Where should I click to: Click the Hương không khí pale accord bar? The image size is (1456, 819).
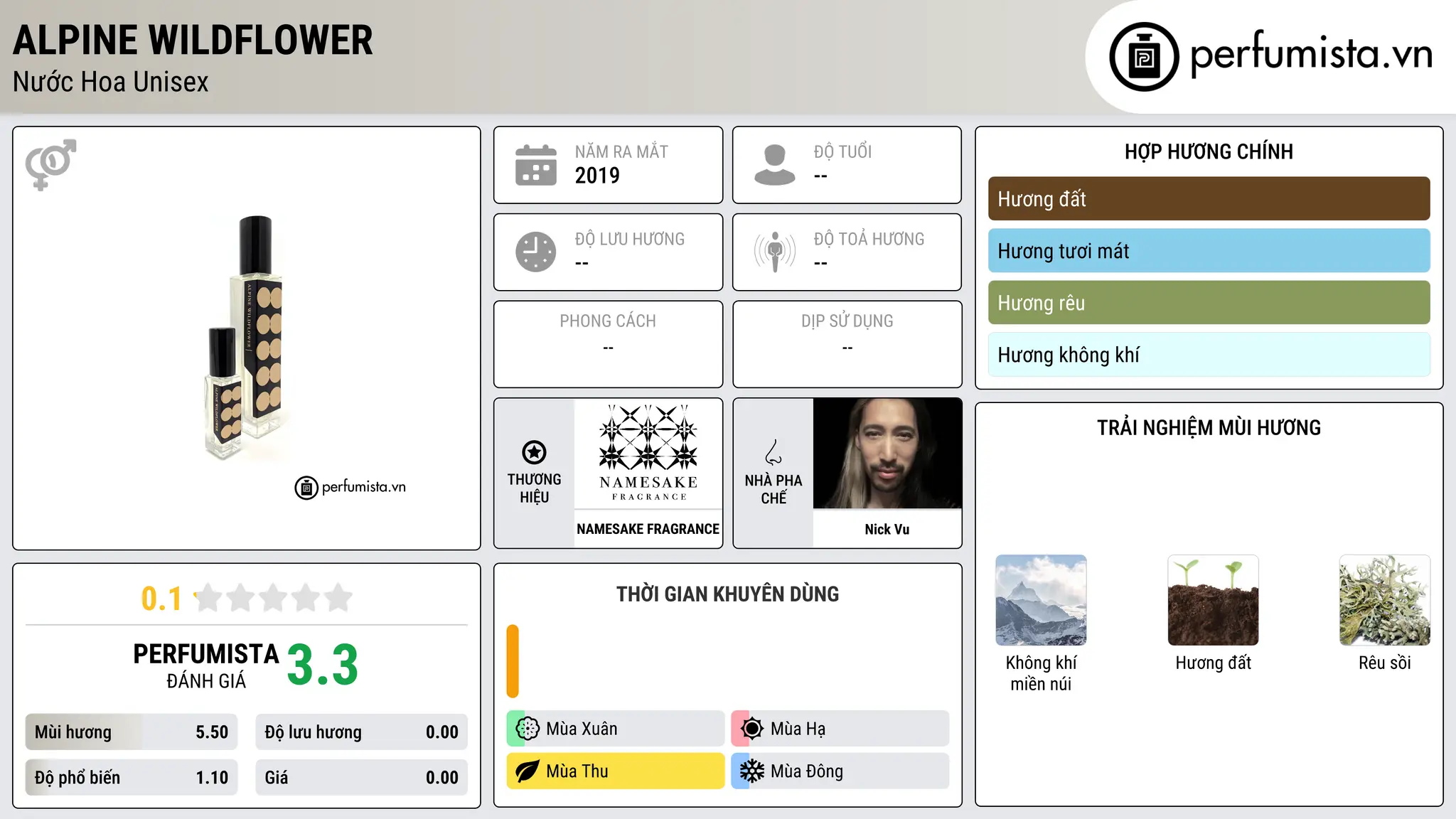point(1209,355)
